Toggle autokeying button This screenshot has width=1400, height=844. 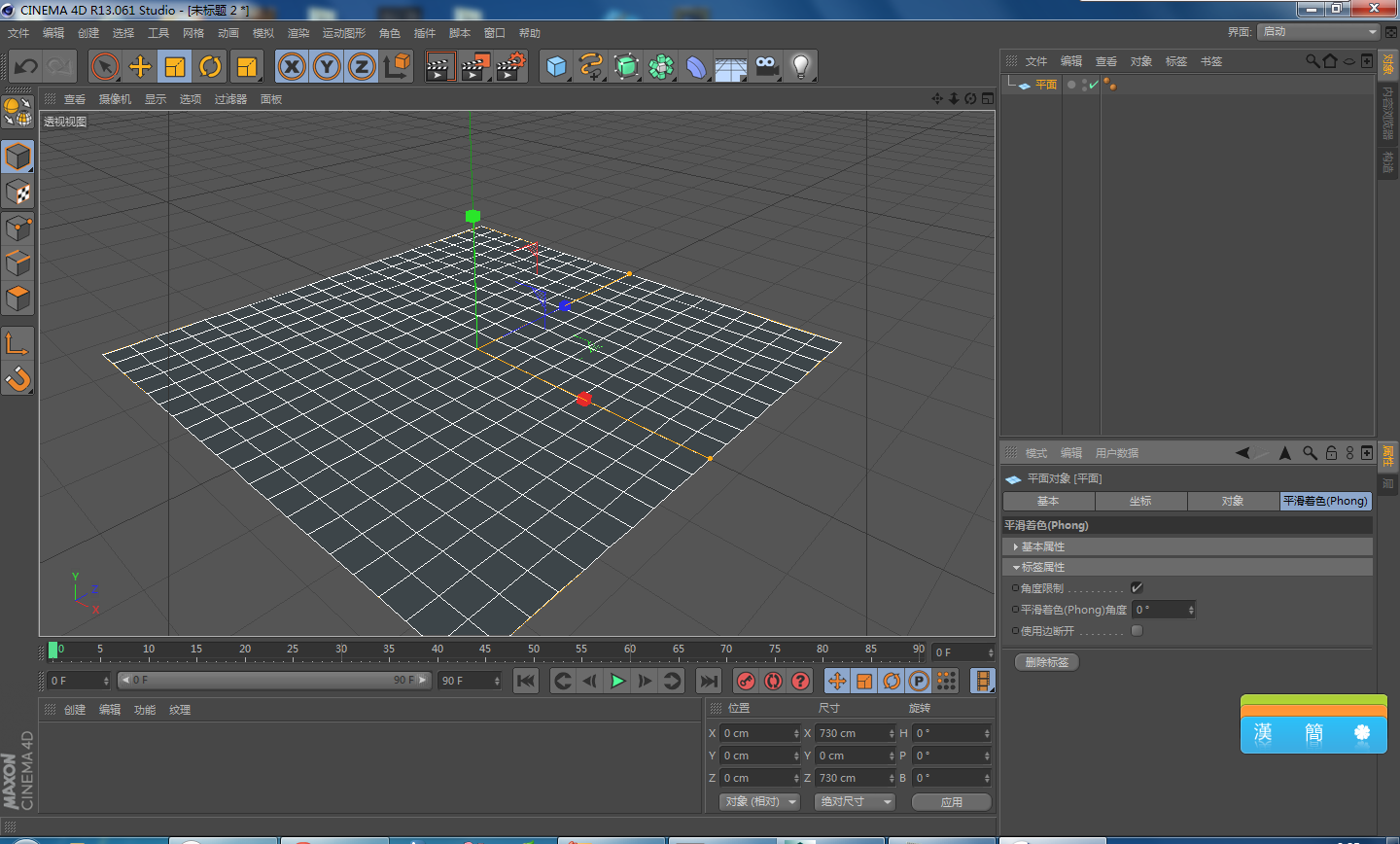[773, 681]
